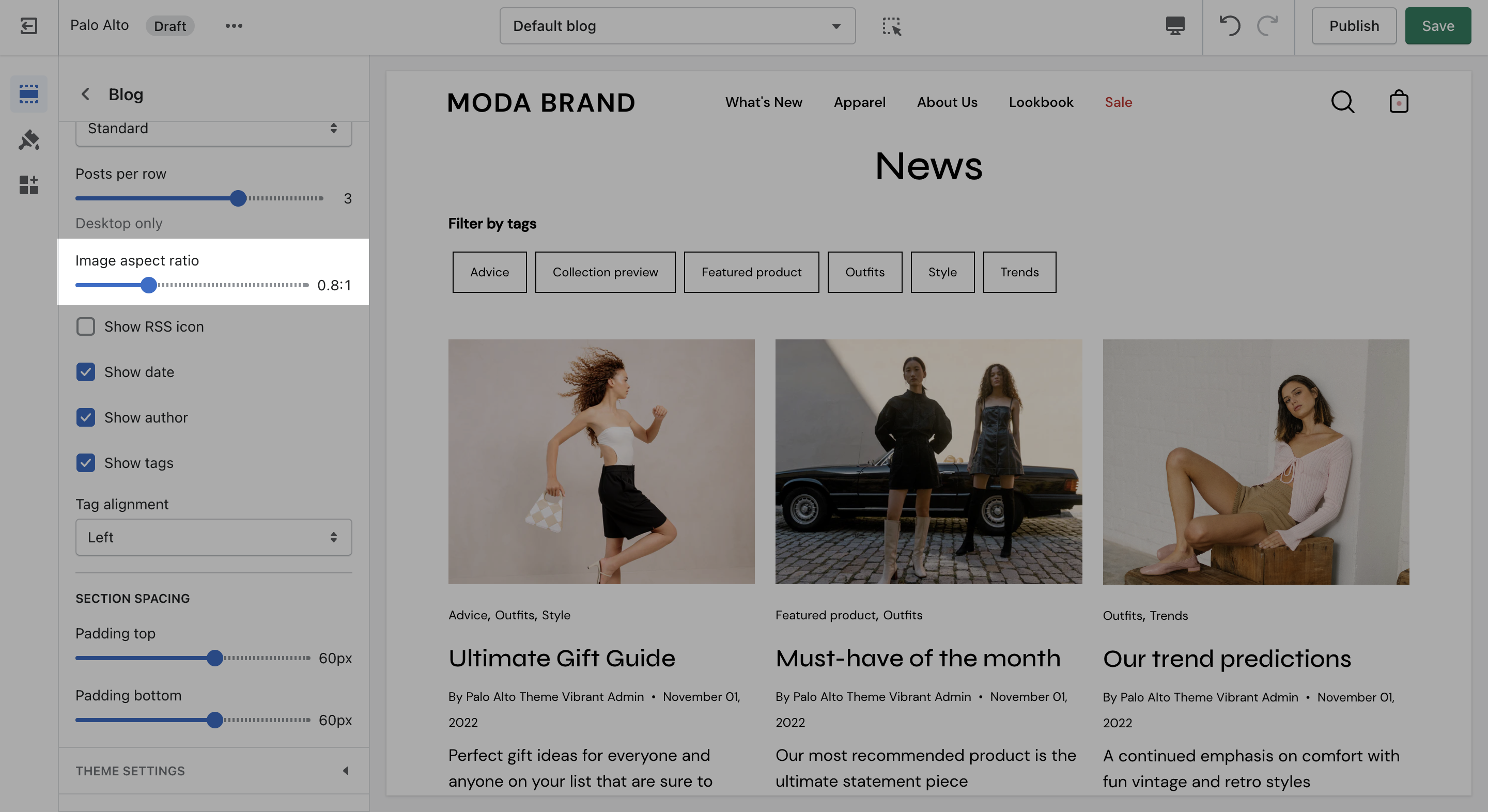Click the exit editor icon
Image resolution: width=1488 pixels, height=812 pixels.
[x=28, y=25]
